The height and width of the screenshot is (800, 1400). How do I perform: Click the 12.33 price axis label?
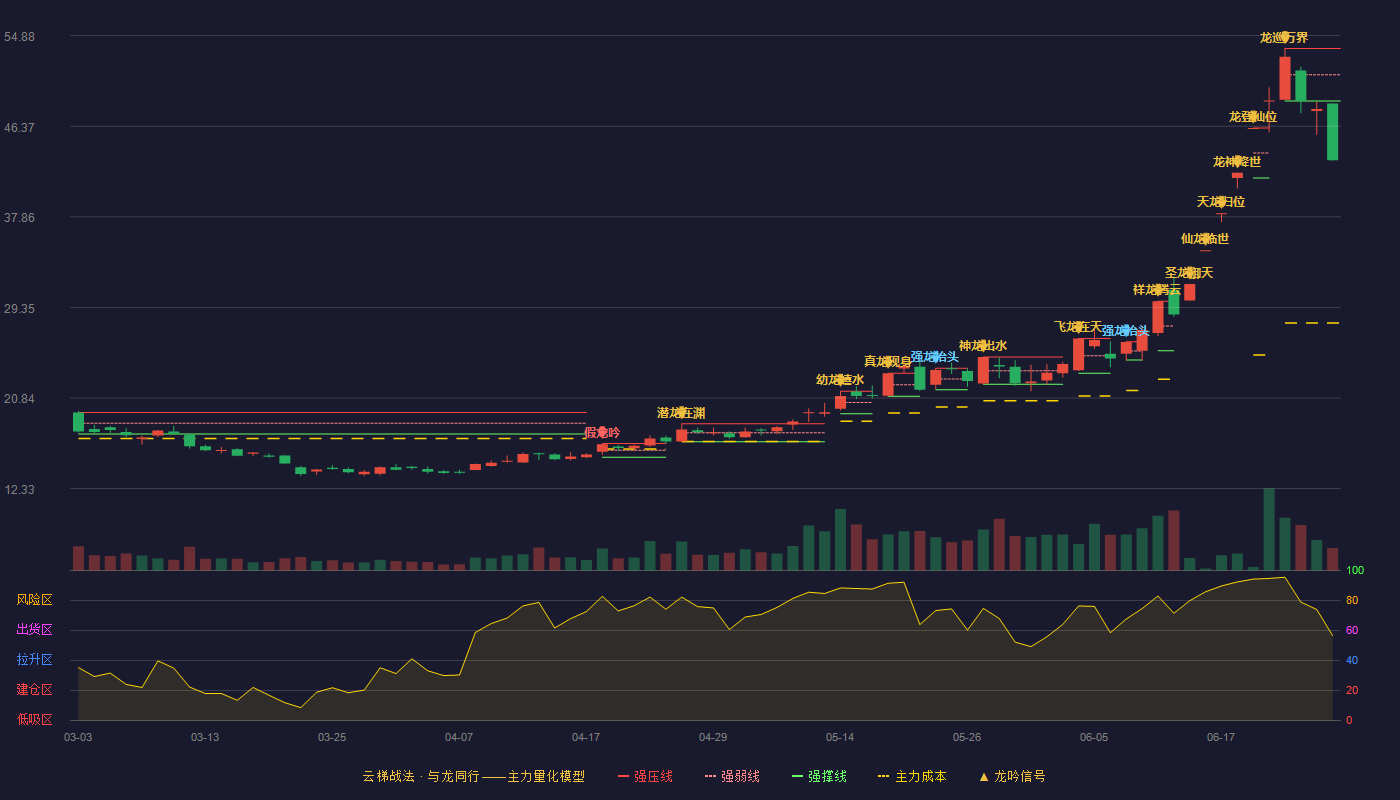coord(19,490)
